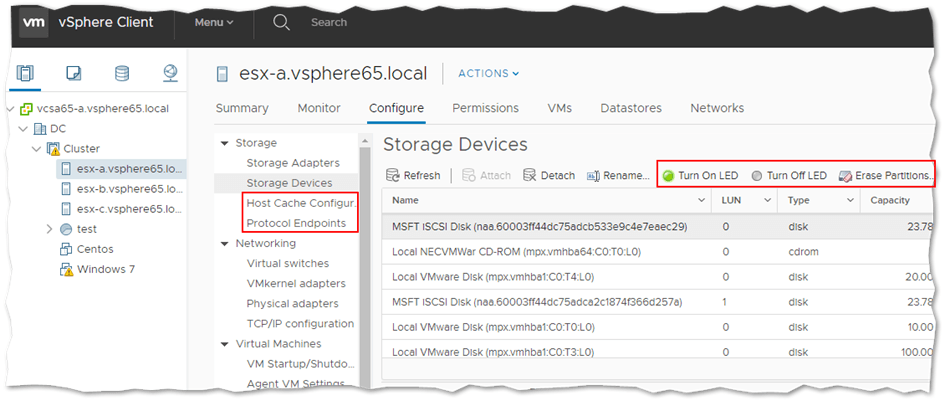This screenshot has height=401, width=945.
Task: Click the green Turn On LED icon
Action: [x=668, y=176]
